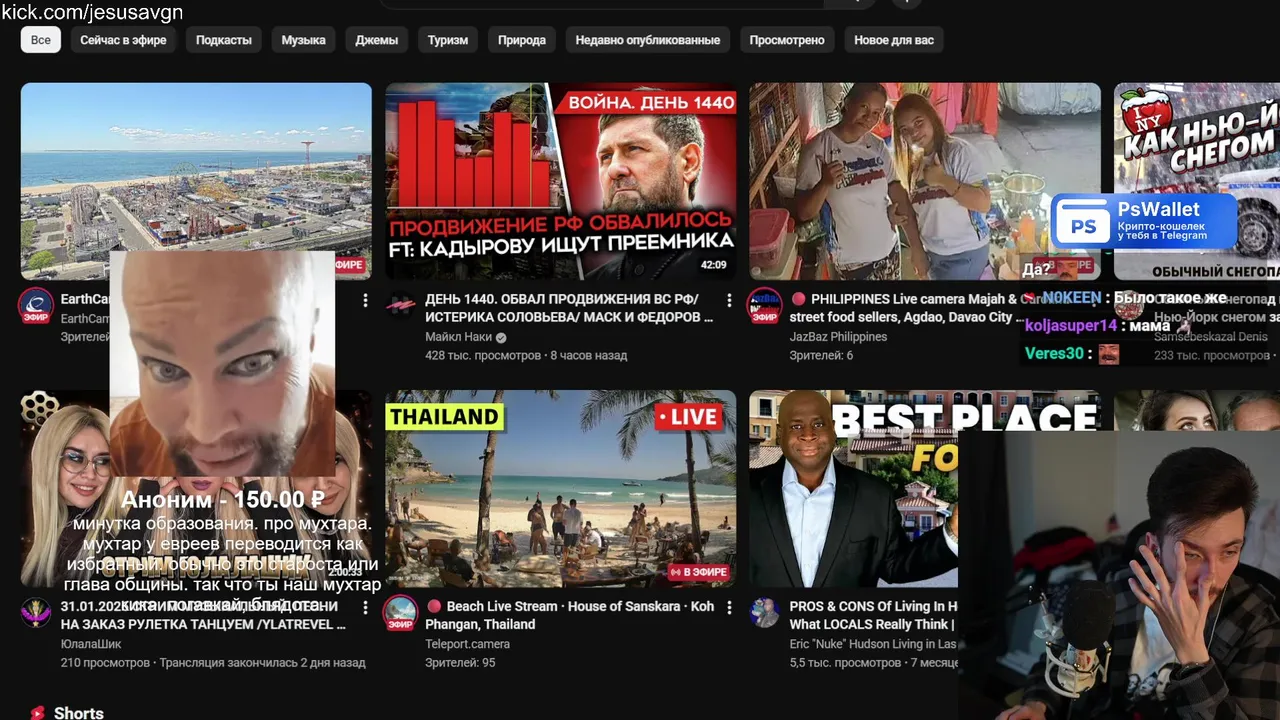This screenshot has width=1280, height=720.
Task: Open the "PROS & CONS Of Living" video title
Action: click(874, 615)
